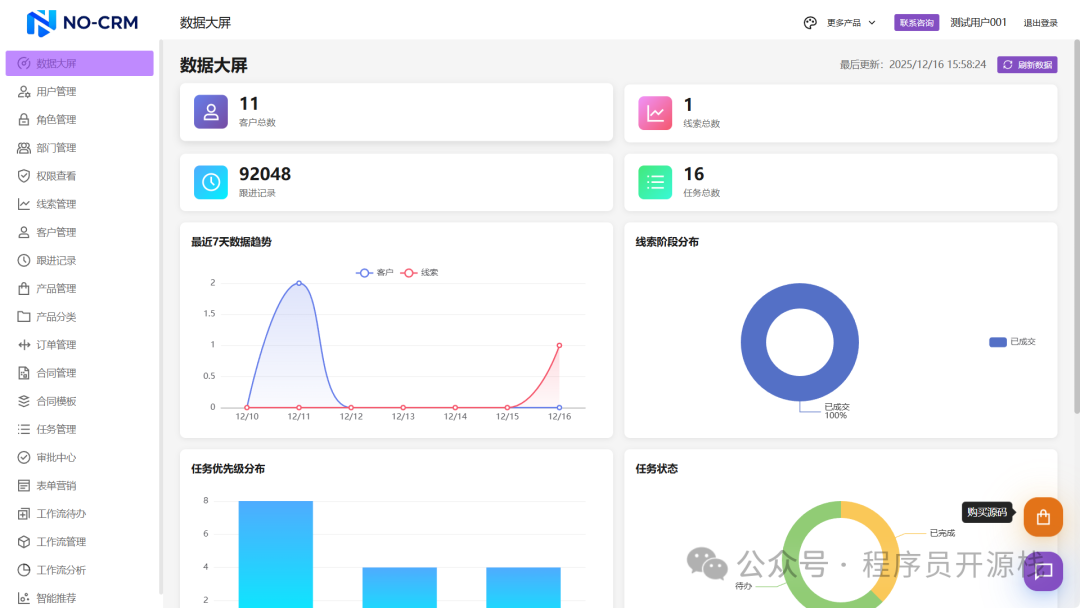Image resolution: width=1080 pixels, height=608 pixels.
Task: Toggle the 线索 series in trend legend
Action: (419, 273)
